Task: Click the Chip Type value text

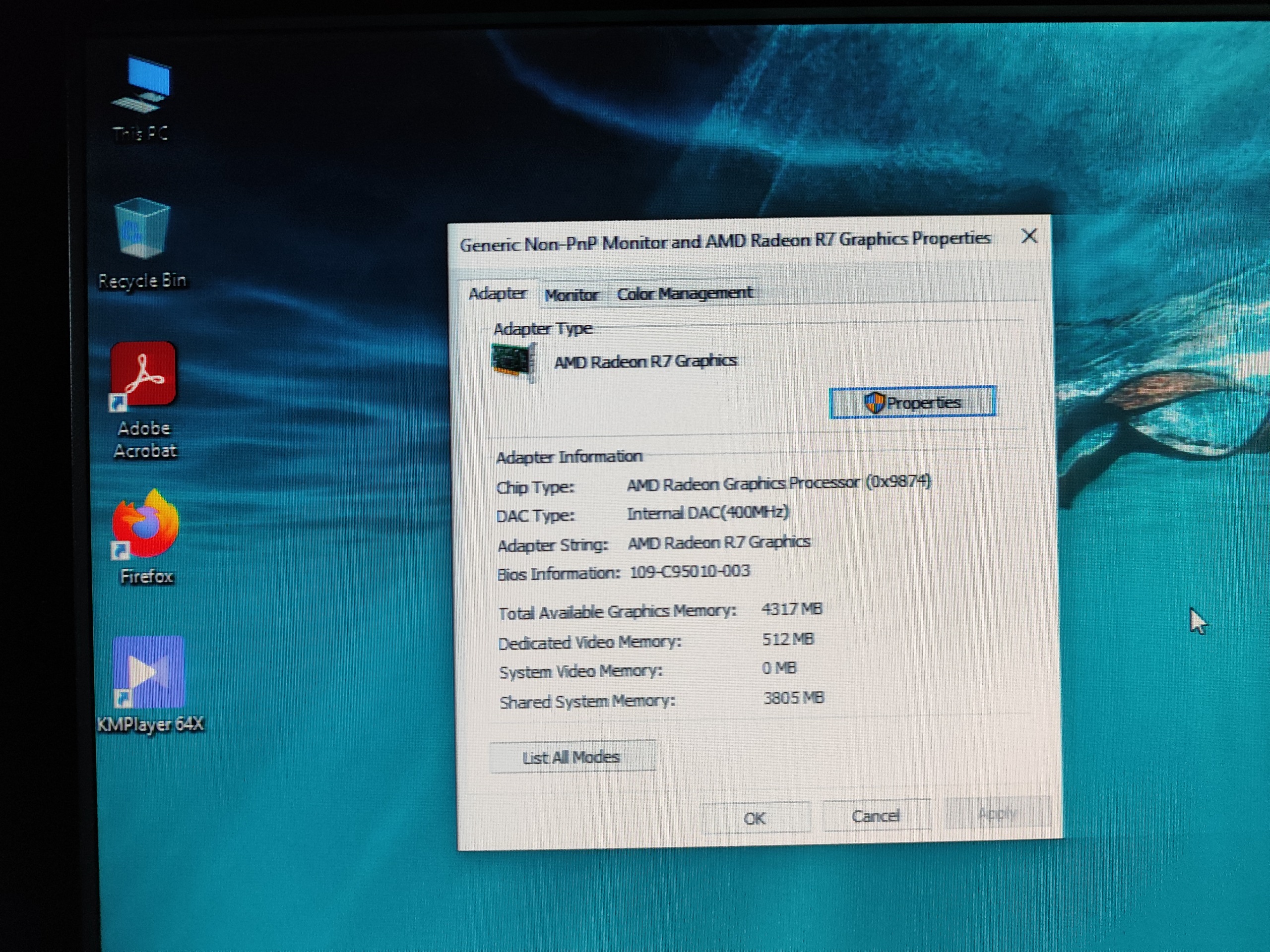Action: coord(778,483)
